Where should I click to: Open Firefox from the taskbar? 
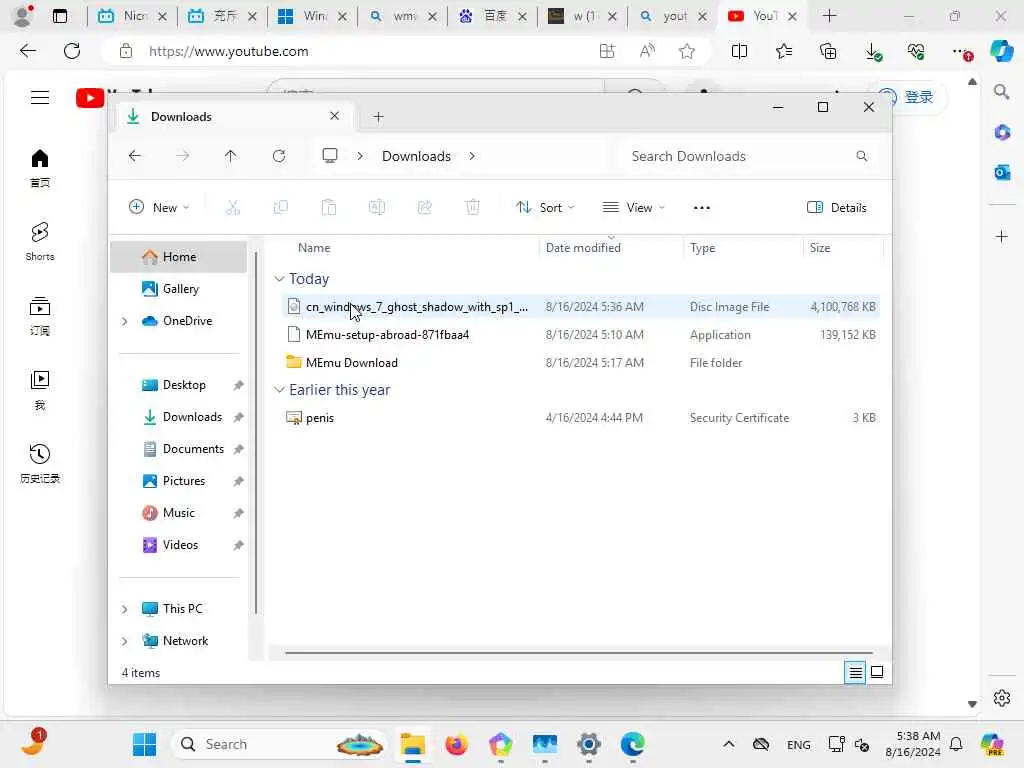[456, 744]
